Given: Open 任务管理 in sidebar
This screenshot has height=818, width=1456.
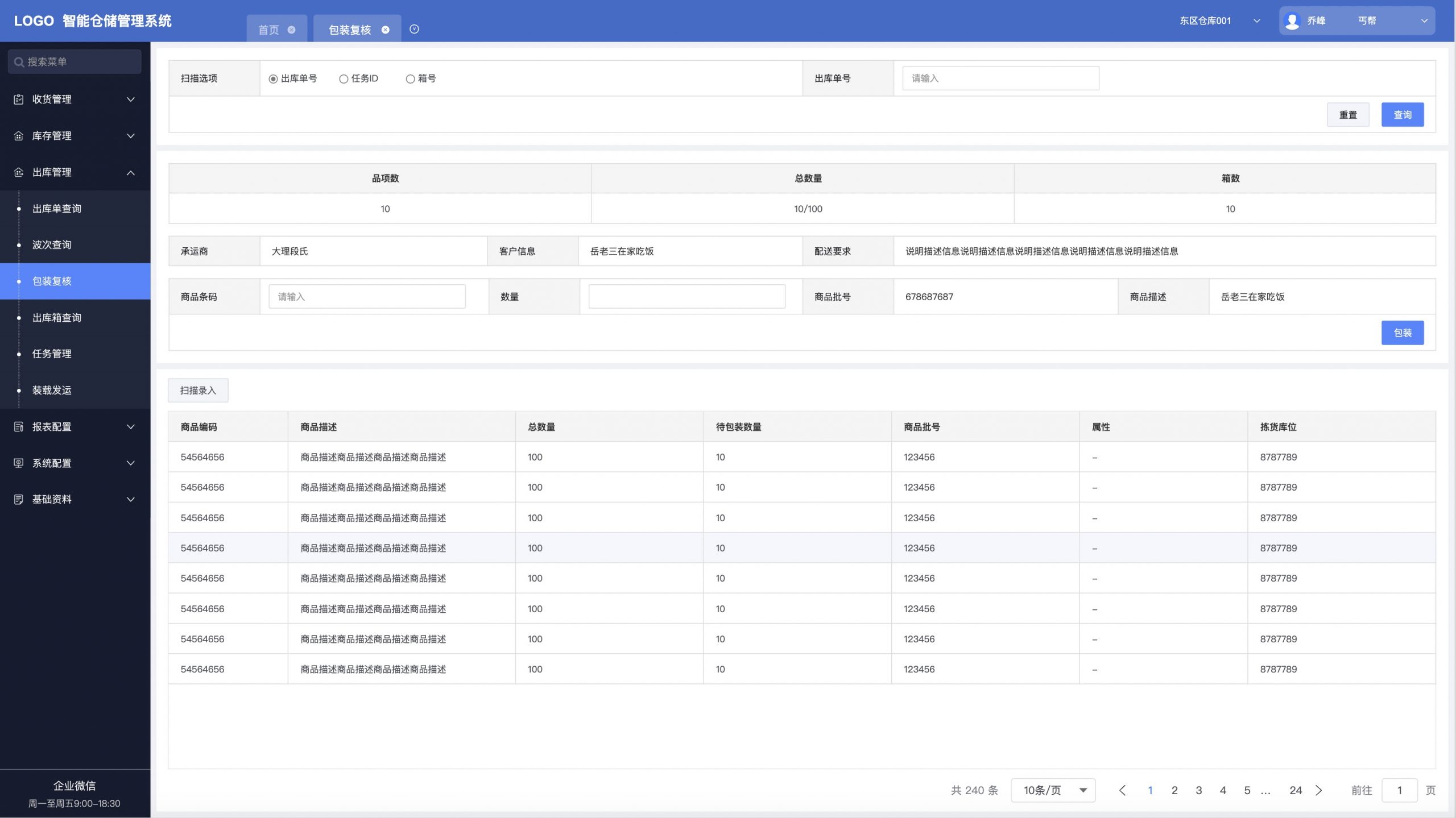Looking at the screenshot, I should tap(75, 354).
